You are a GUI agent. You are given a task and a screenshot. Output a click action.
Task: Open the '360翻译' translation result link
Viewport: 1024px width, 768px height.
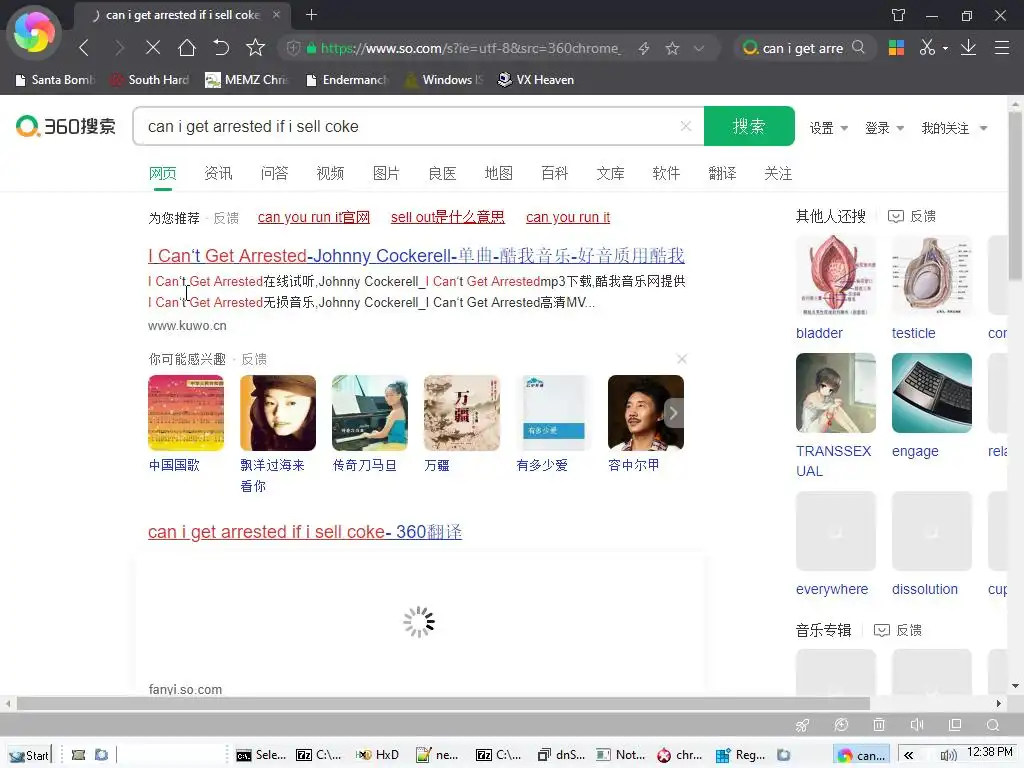click(x=305, y=532)
